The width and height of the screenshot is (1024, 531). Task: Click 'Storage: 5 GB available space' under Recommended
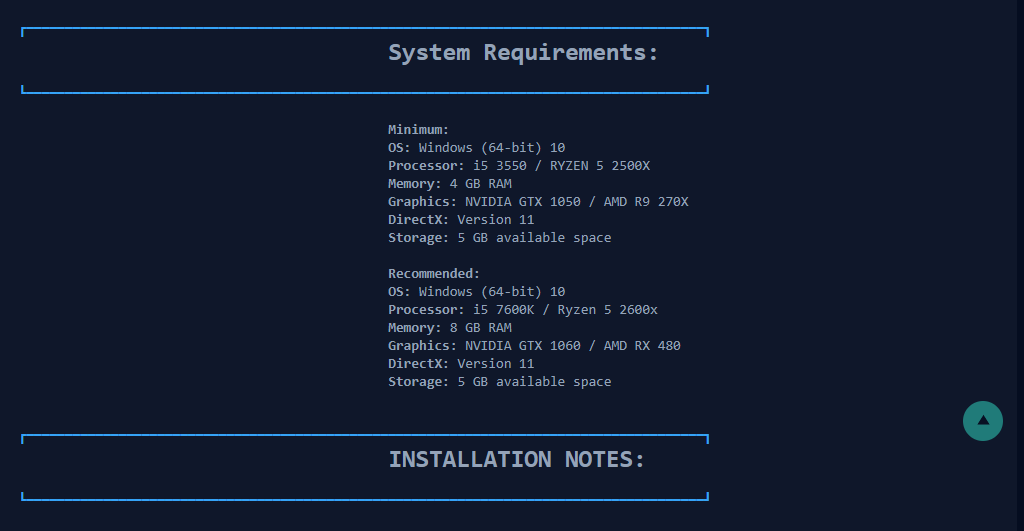(x=500, y=381)
